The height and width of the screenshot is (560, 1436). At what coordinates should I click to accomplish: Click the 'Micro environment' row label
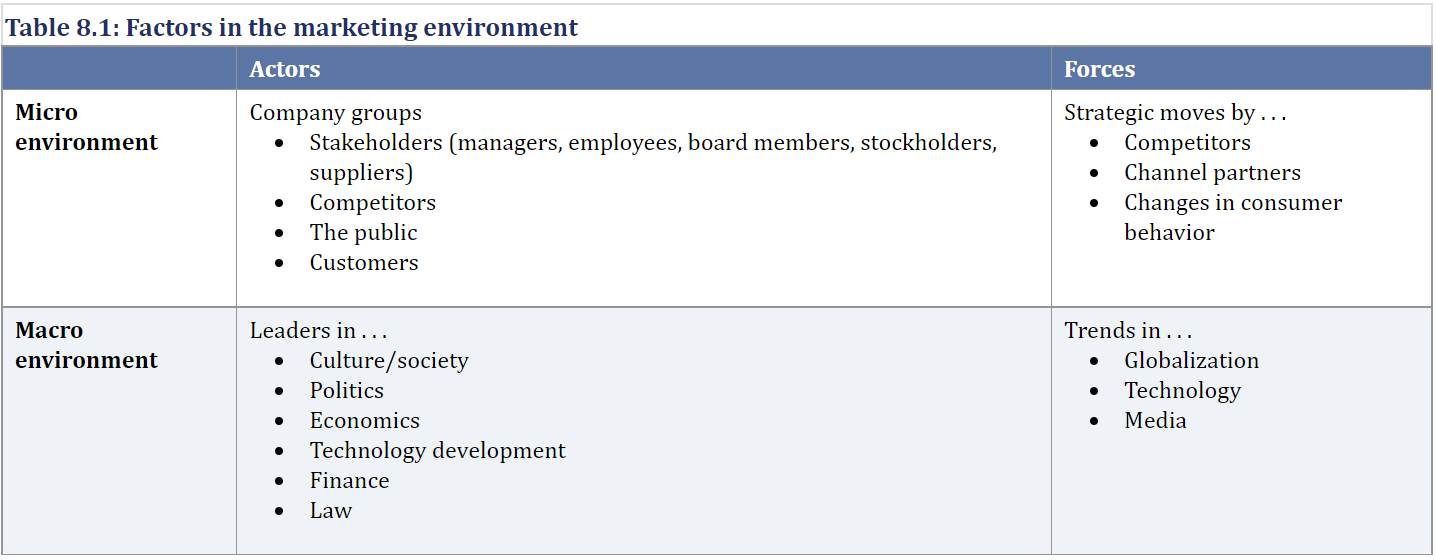click(x=86, y=127)
